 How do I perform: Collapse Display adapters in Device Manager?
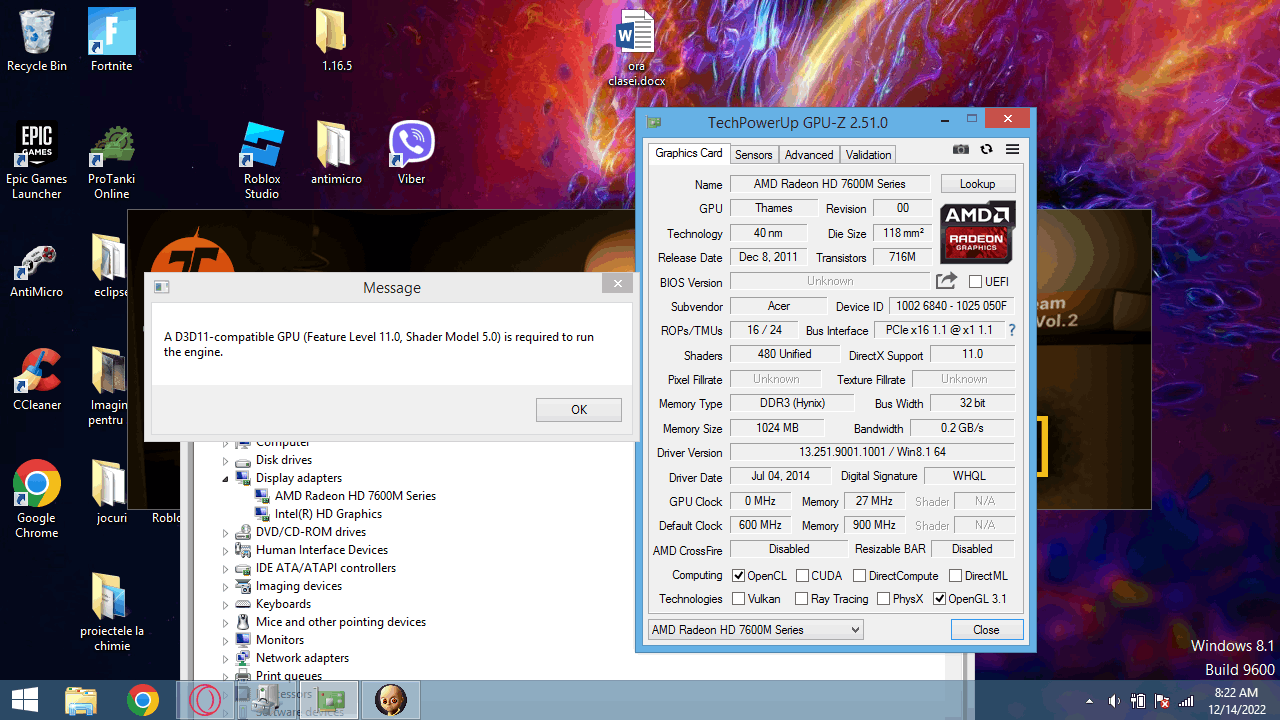(226, 479)
